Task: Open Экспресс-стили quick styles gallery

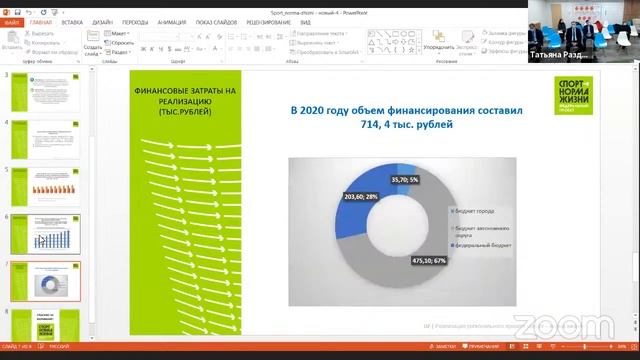Action: coord(467,43)
